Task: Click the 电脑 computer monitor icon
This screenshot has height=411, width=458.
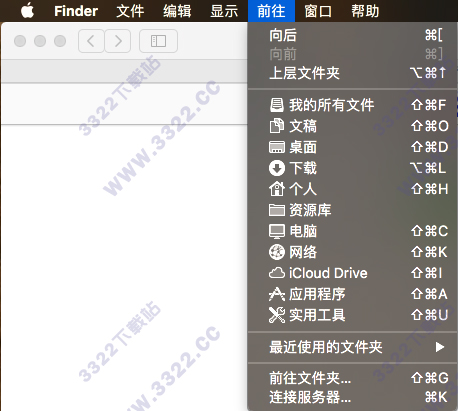Action: (x=277, y=231)
